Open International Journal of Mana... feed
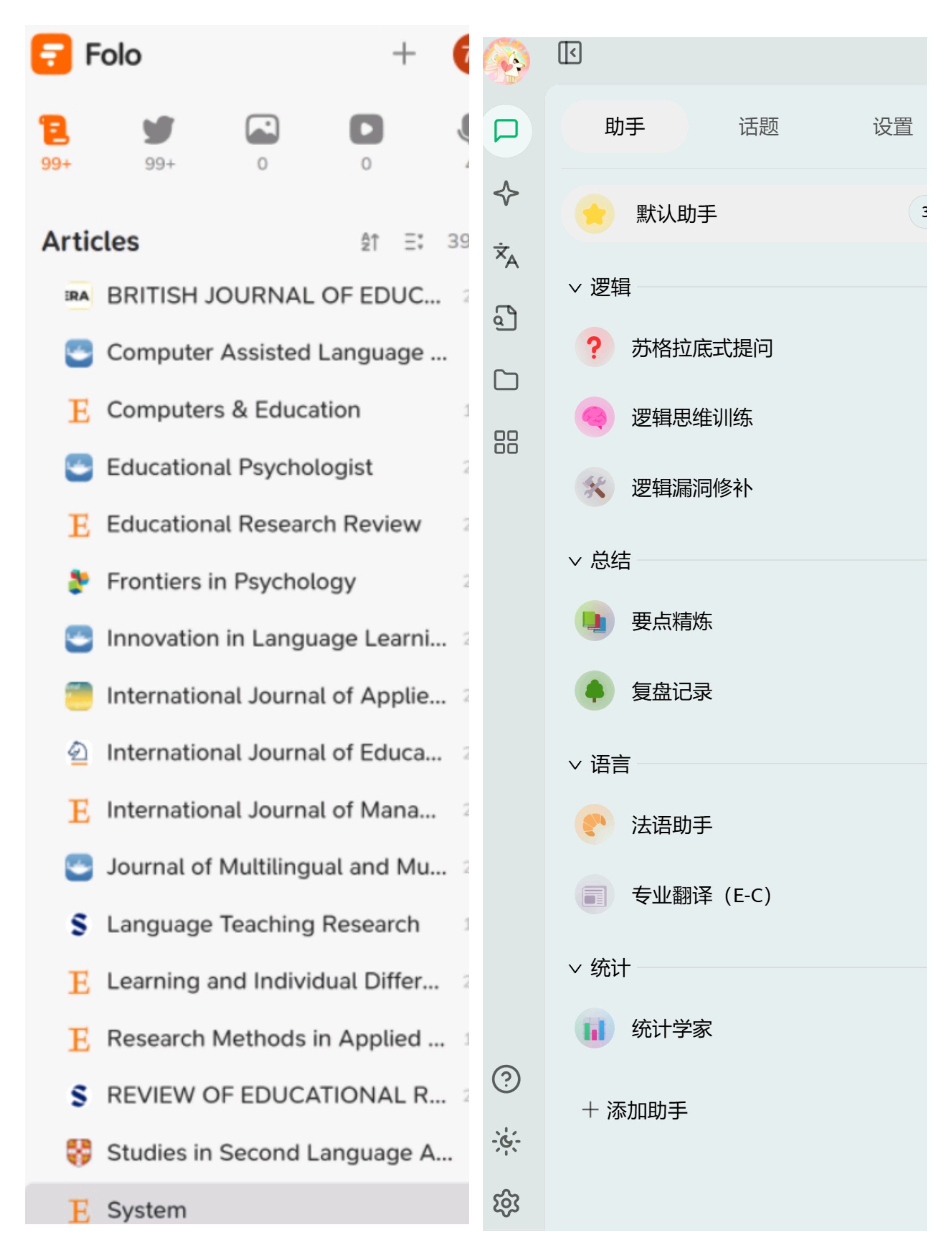 coord(247,810)
